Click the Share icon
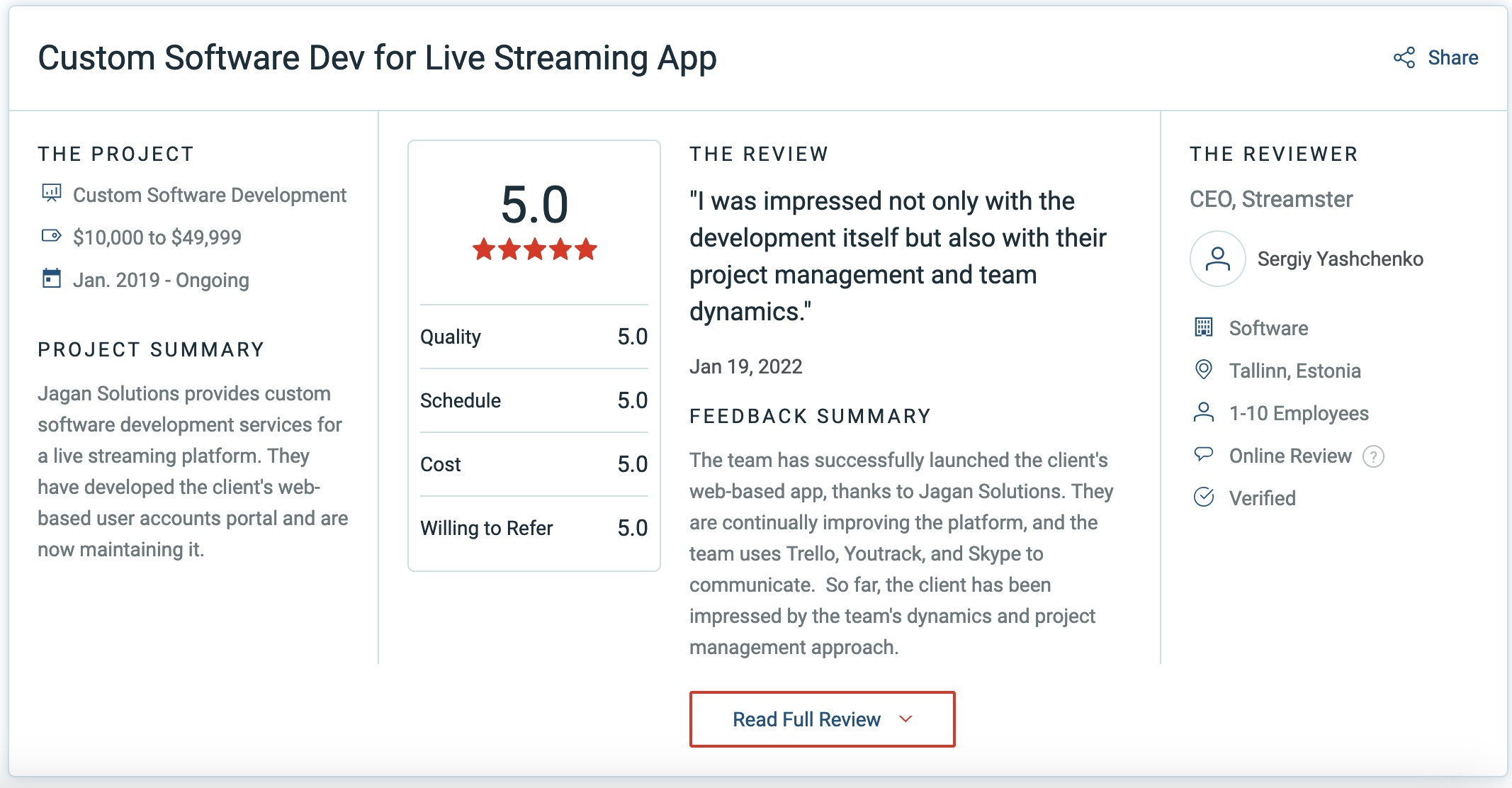This screenshot has height=788, width=1512. [x=1404, y=57]
